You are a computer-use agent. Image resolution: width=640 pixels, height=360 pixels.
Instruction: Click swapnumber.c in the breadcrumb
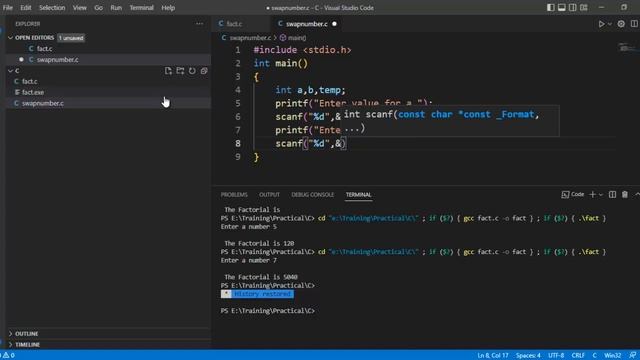click(250, 38)
